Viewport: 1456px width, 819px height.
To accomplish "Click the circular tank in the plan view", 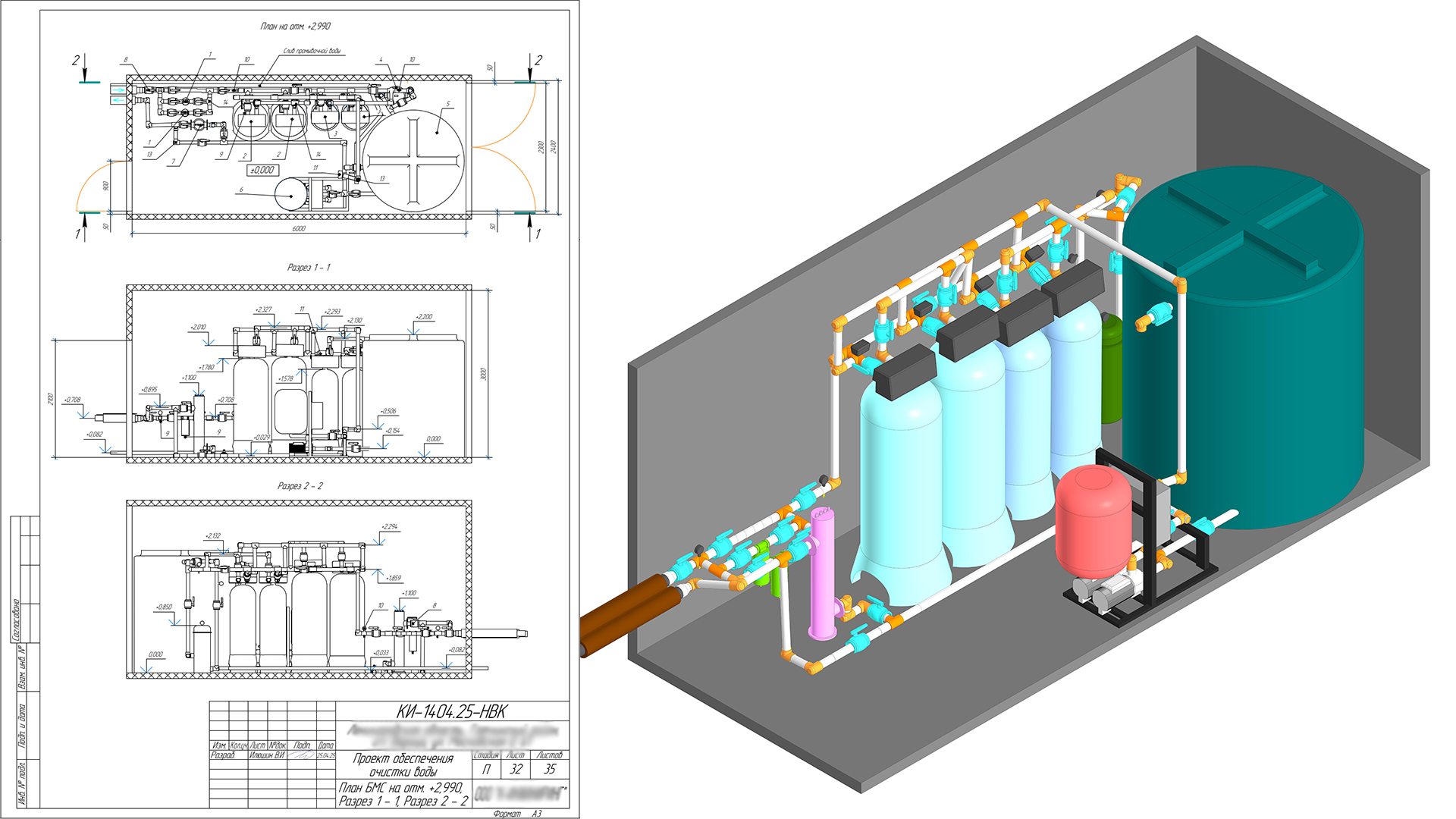I will click(413, 159).
